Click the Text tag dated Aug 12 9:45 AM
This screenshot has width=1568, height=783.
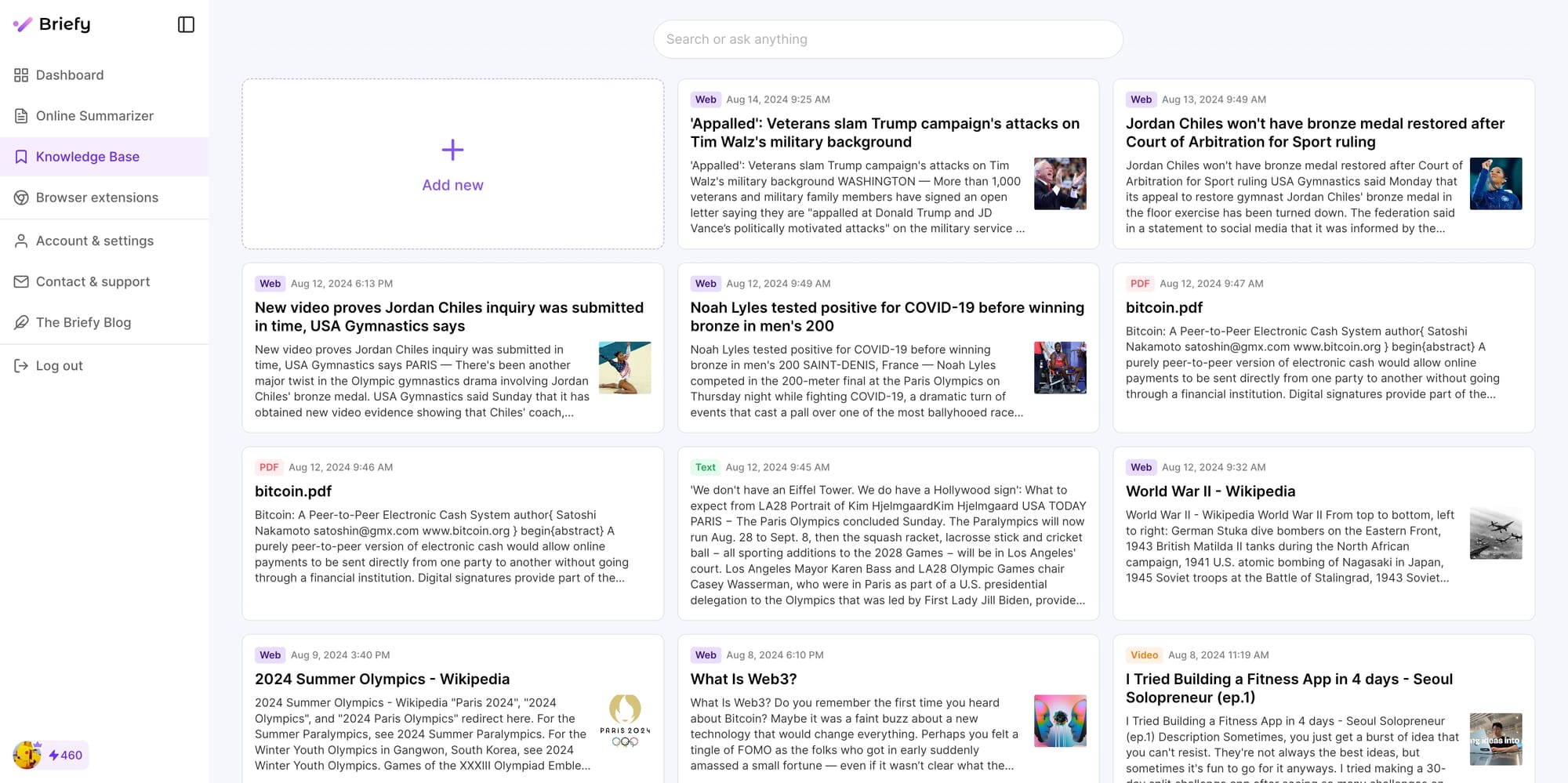[706, 467]
